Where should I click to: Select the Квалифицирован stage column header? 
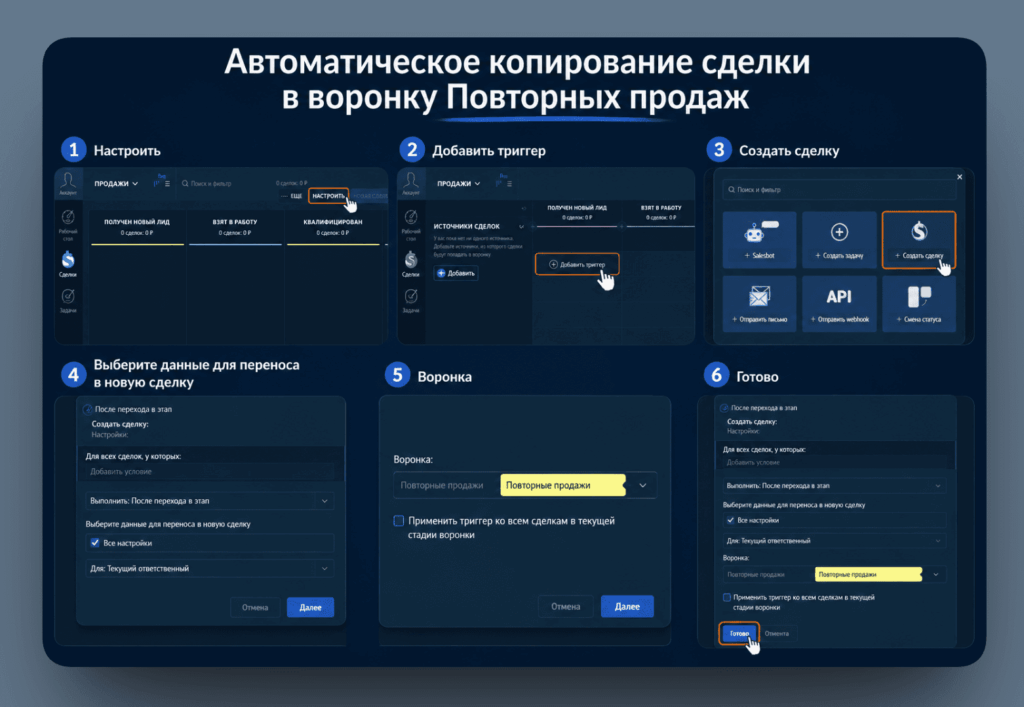pyautogui.click(x=333, y=227)
